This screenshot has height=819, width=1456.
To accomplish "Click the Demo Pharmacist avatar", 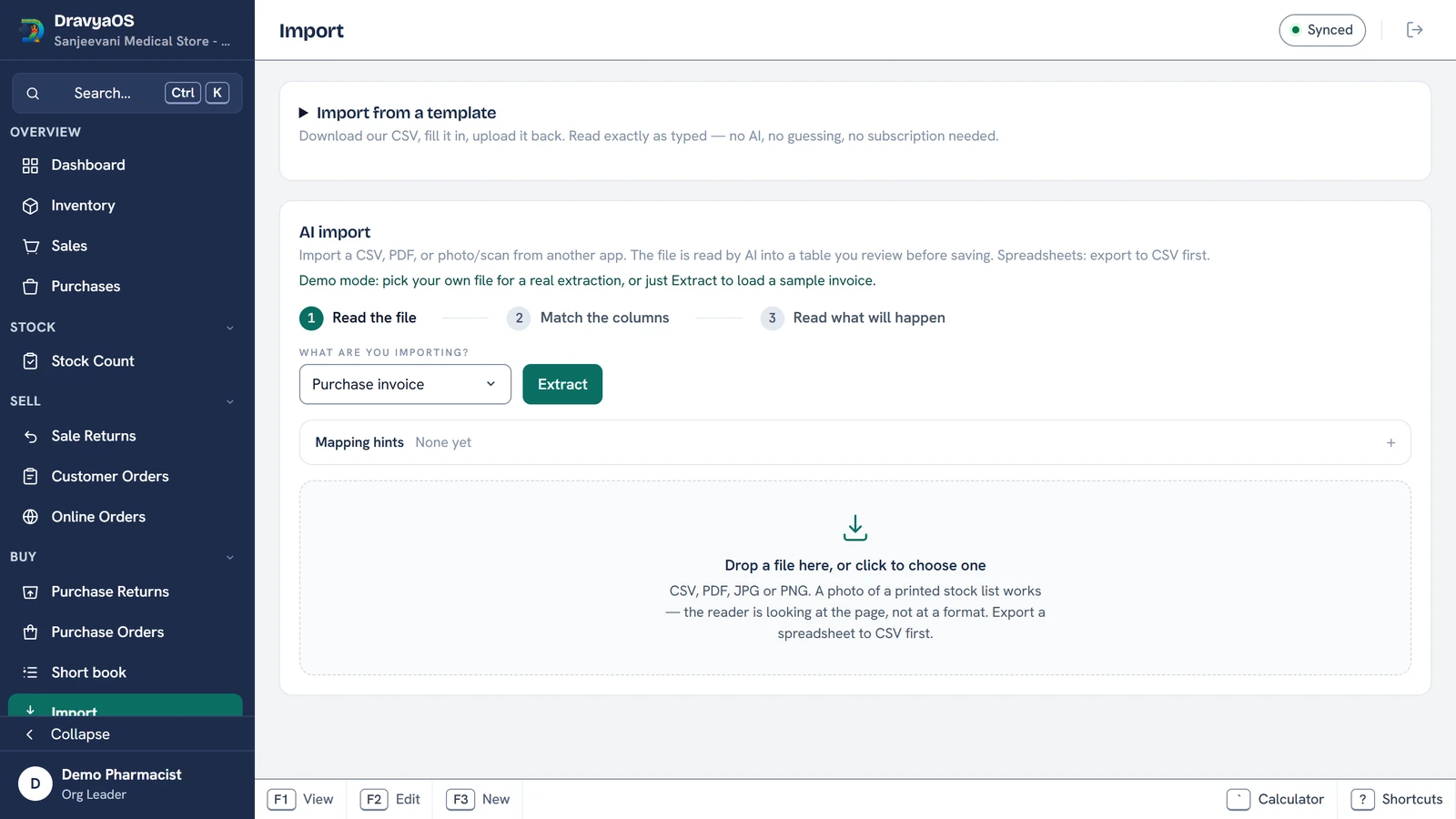I will coord(35,784).
